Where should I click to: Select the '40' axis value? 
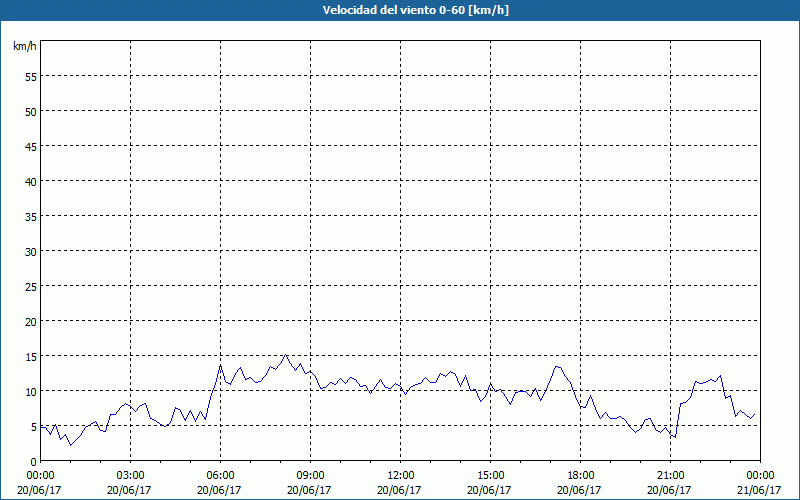coord(31,182)
